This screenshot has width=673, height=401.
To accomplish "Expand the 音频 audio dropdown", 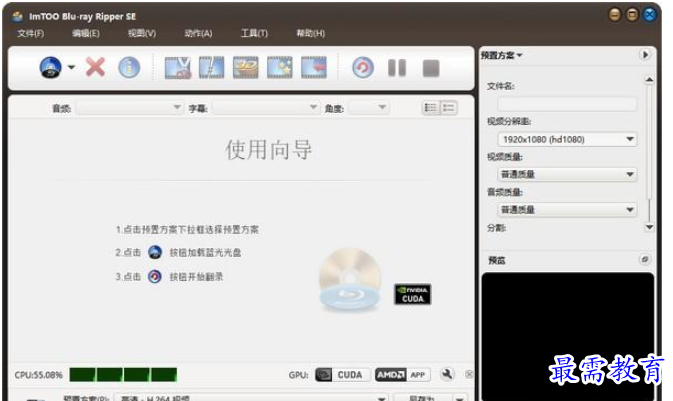I will pos(129,108).
